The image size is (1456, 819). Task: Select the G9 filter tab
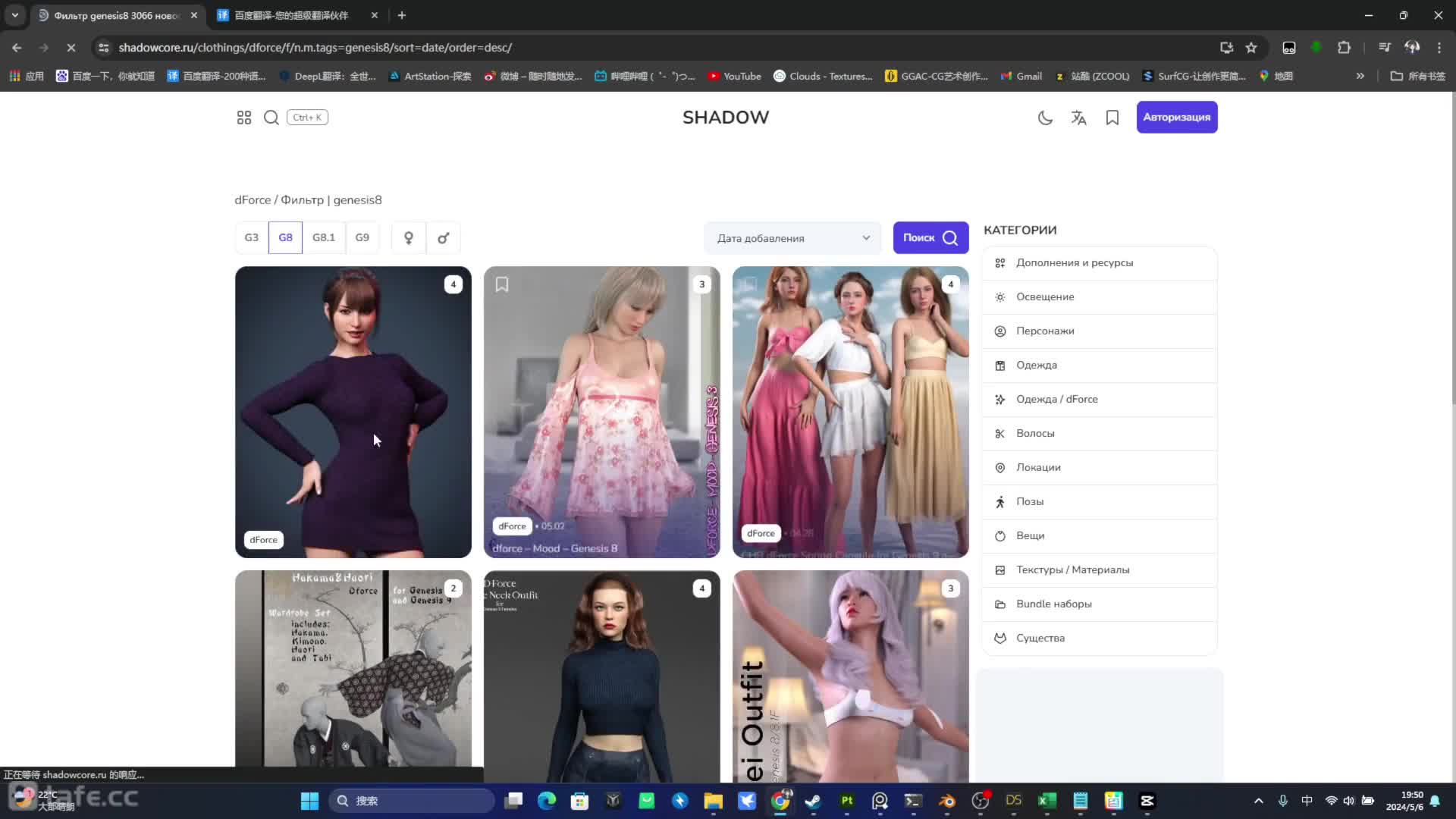362,237
